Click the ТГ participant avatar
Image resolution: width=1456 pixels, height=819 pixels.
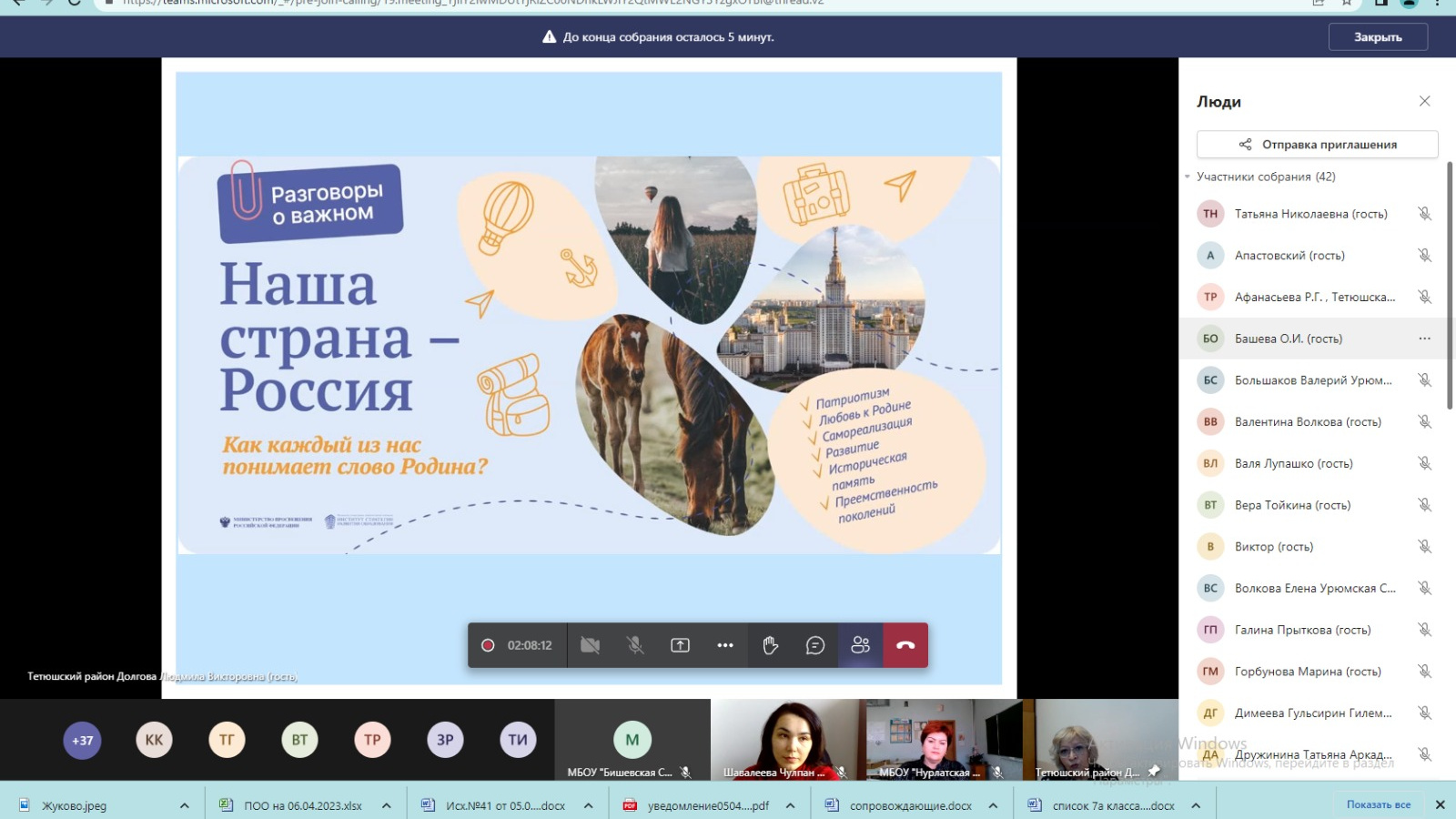tap(227, 740)
